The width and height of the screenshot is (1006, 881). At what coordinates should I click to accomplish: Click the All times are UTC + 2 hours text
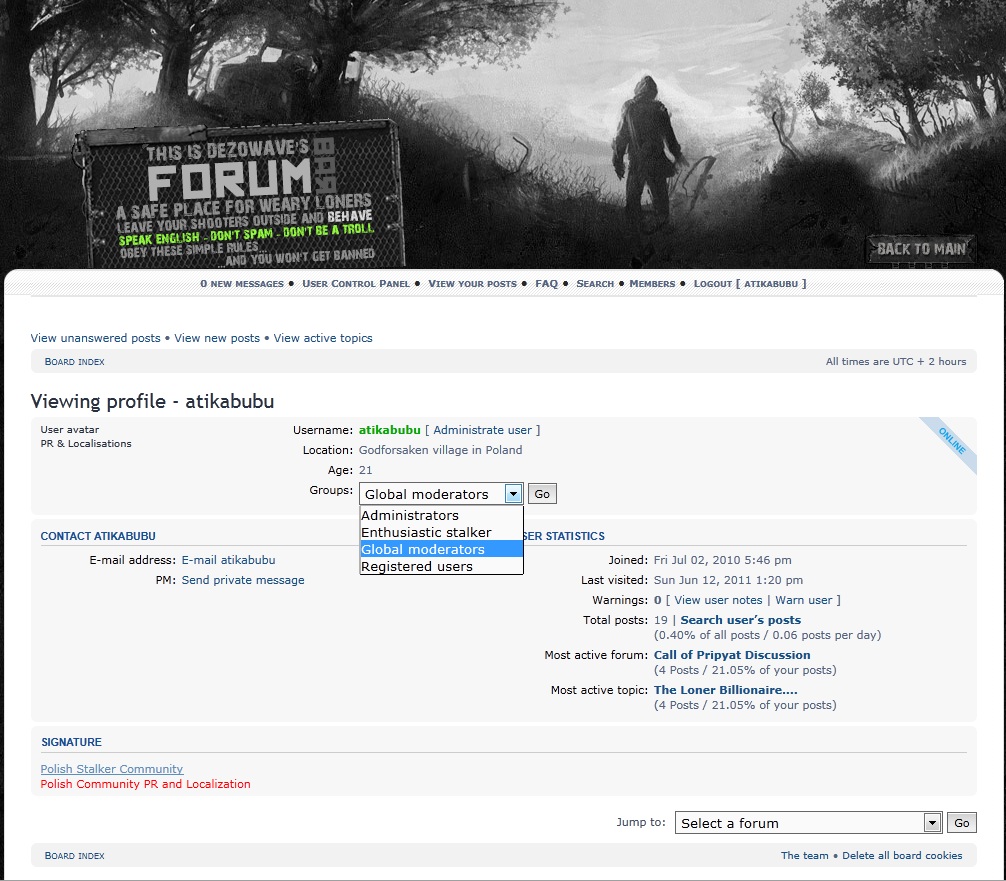pos(896,362)
